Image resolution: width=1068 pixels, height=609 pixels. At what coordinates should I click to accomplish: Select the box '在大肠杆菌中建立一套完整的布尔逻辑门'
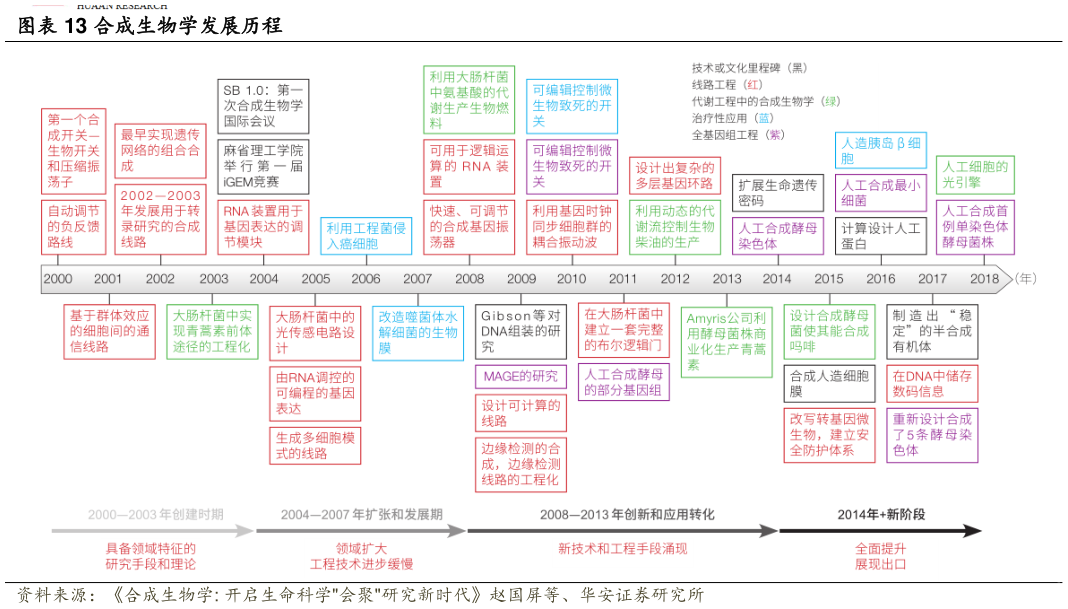624,330
